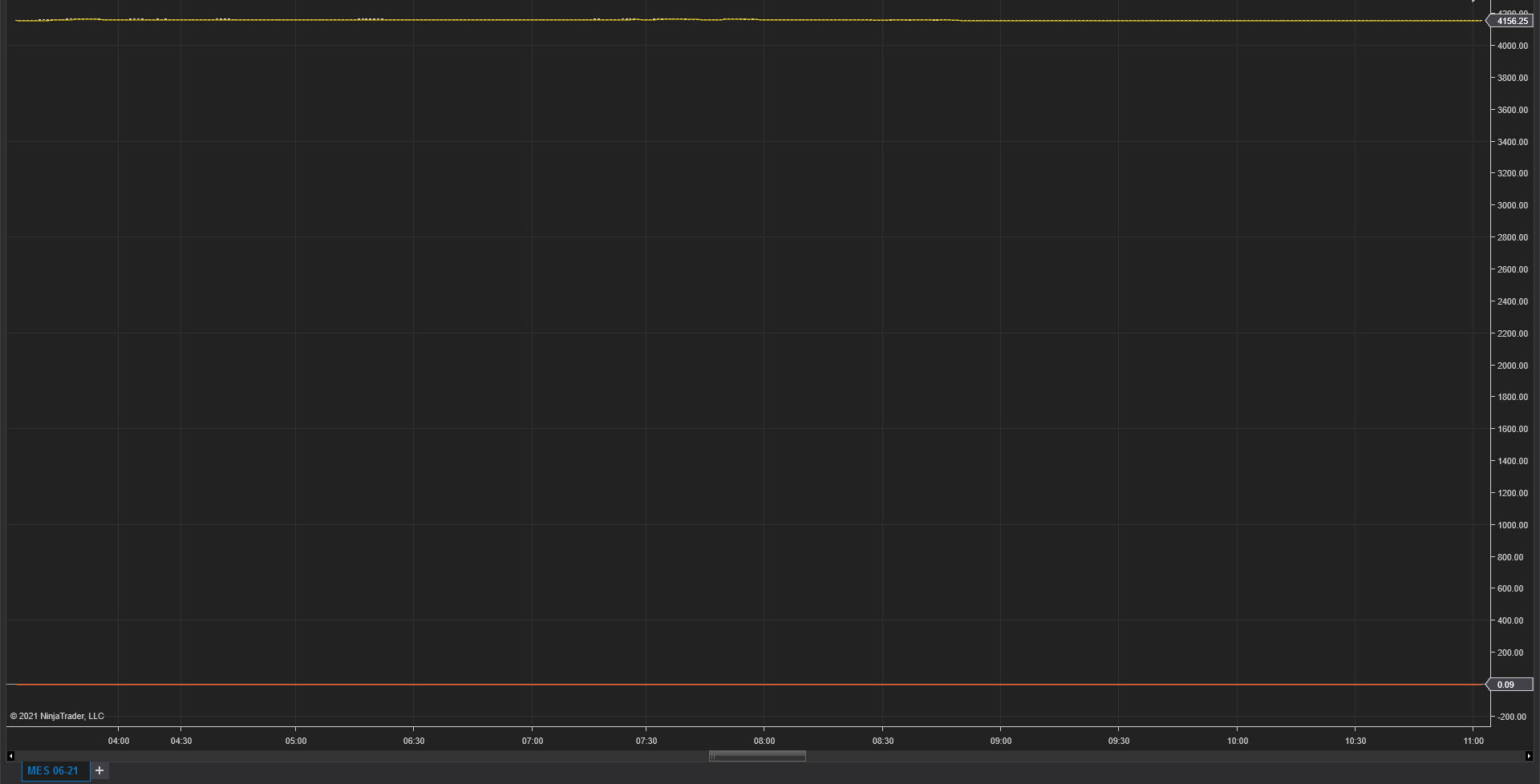Click the 1800.00 price axis label
The width and height of the screenshot is (1540, 784).
(1512, 397)
